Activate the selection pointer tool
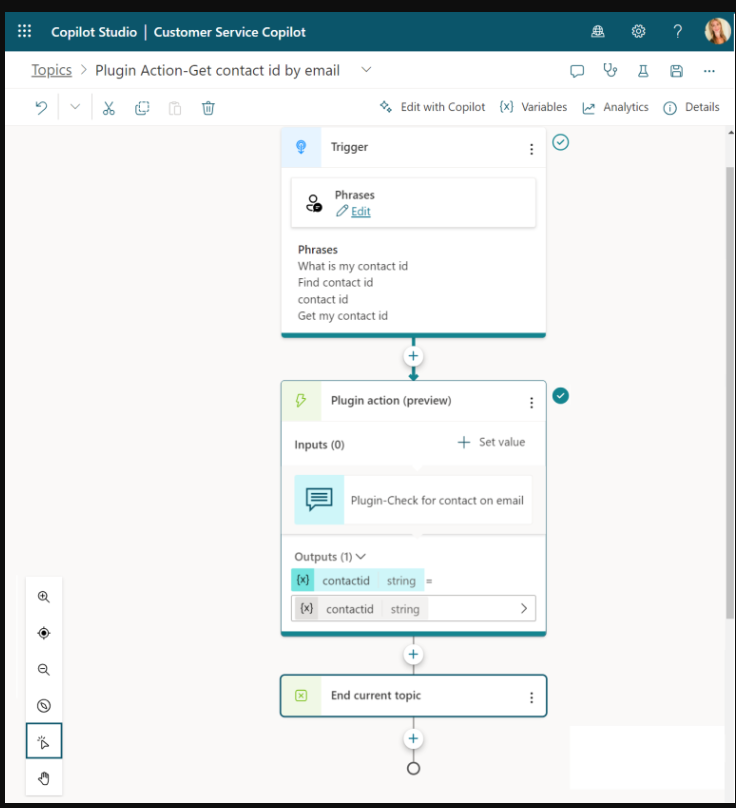 [44, 741]
